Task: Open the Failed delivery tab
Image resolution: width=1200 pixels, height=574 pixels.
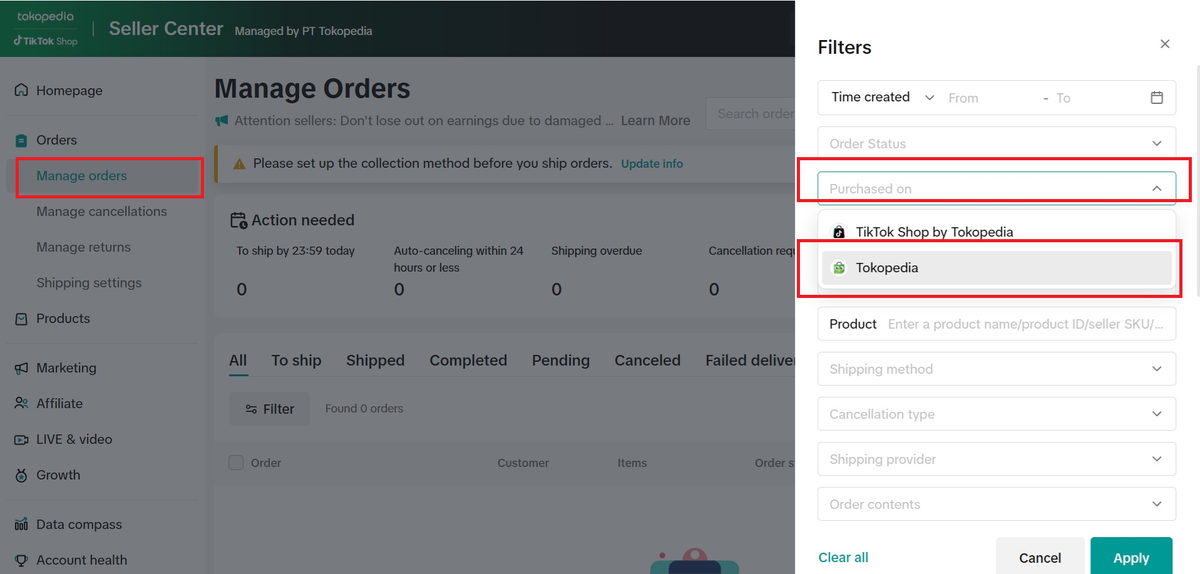Action: (x=751, y=361)
